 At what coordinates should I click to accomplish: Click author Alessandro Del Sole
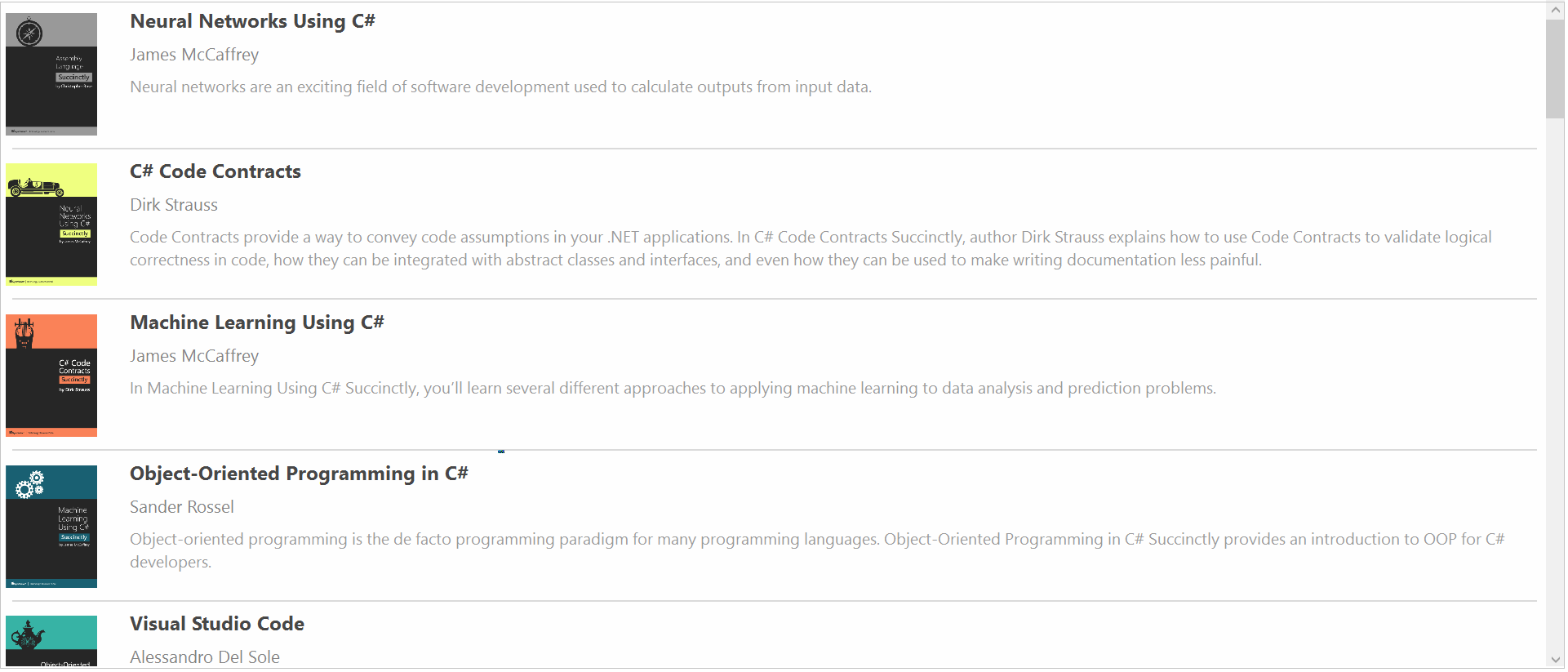(x=204, y=656)
